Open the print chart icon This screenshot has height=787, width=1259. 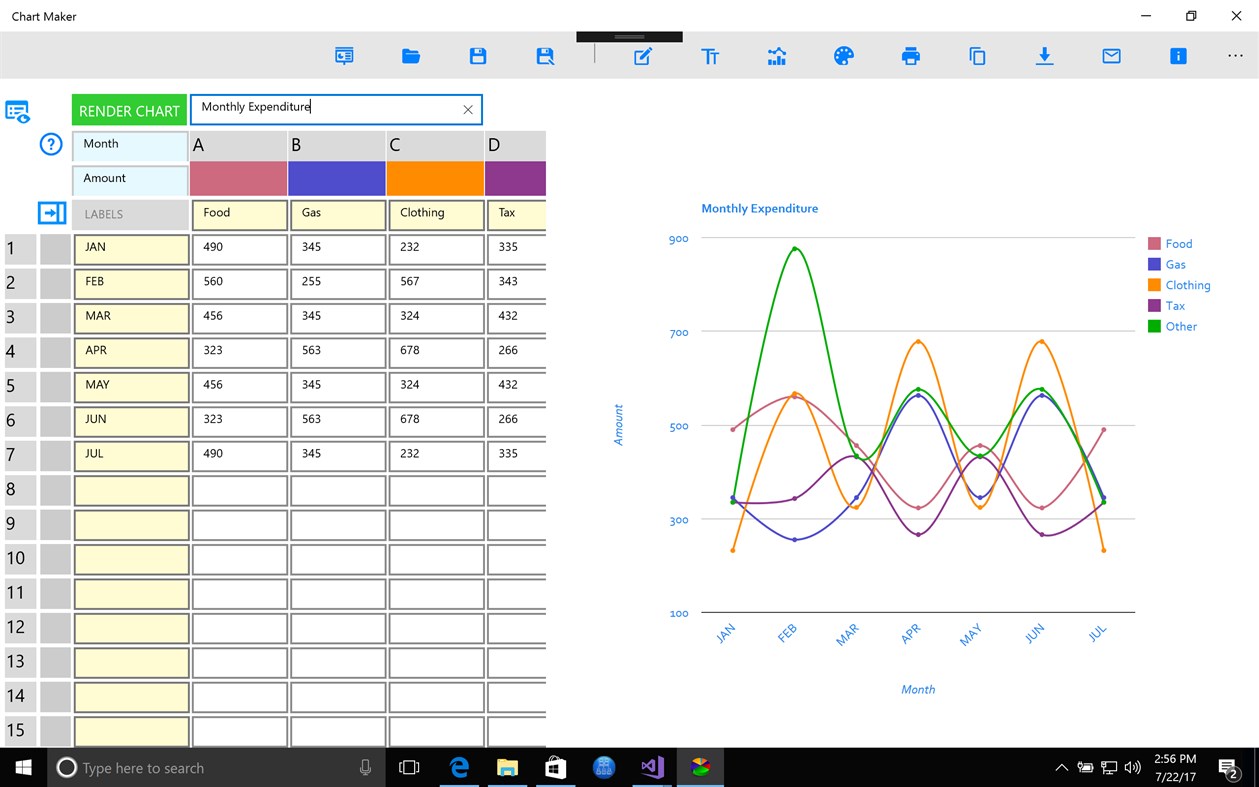tap(910, 57)
